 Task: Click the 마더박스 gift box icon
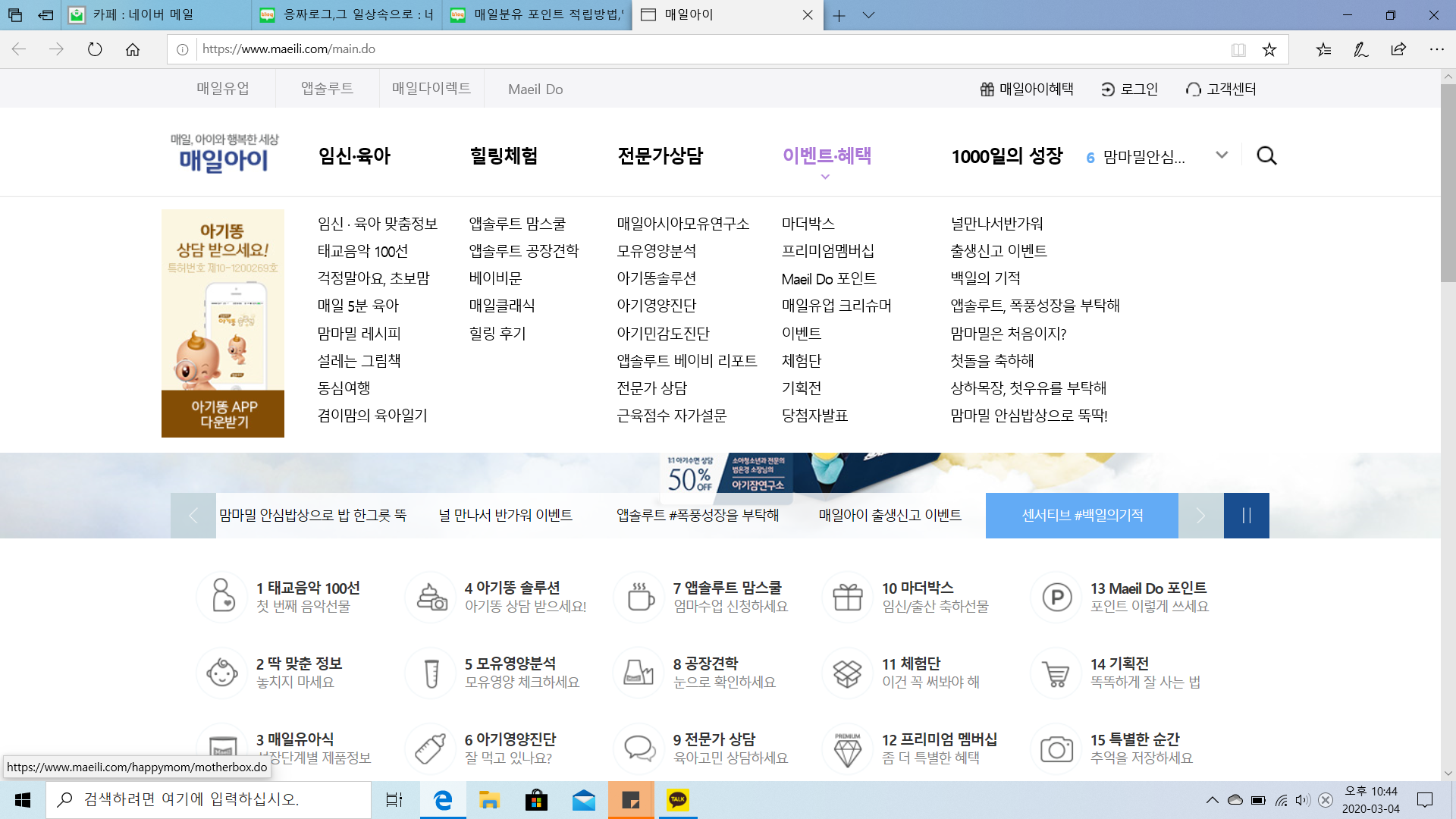click(x=848, y=596)
